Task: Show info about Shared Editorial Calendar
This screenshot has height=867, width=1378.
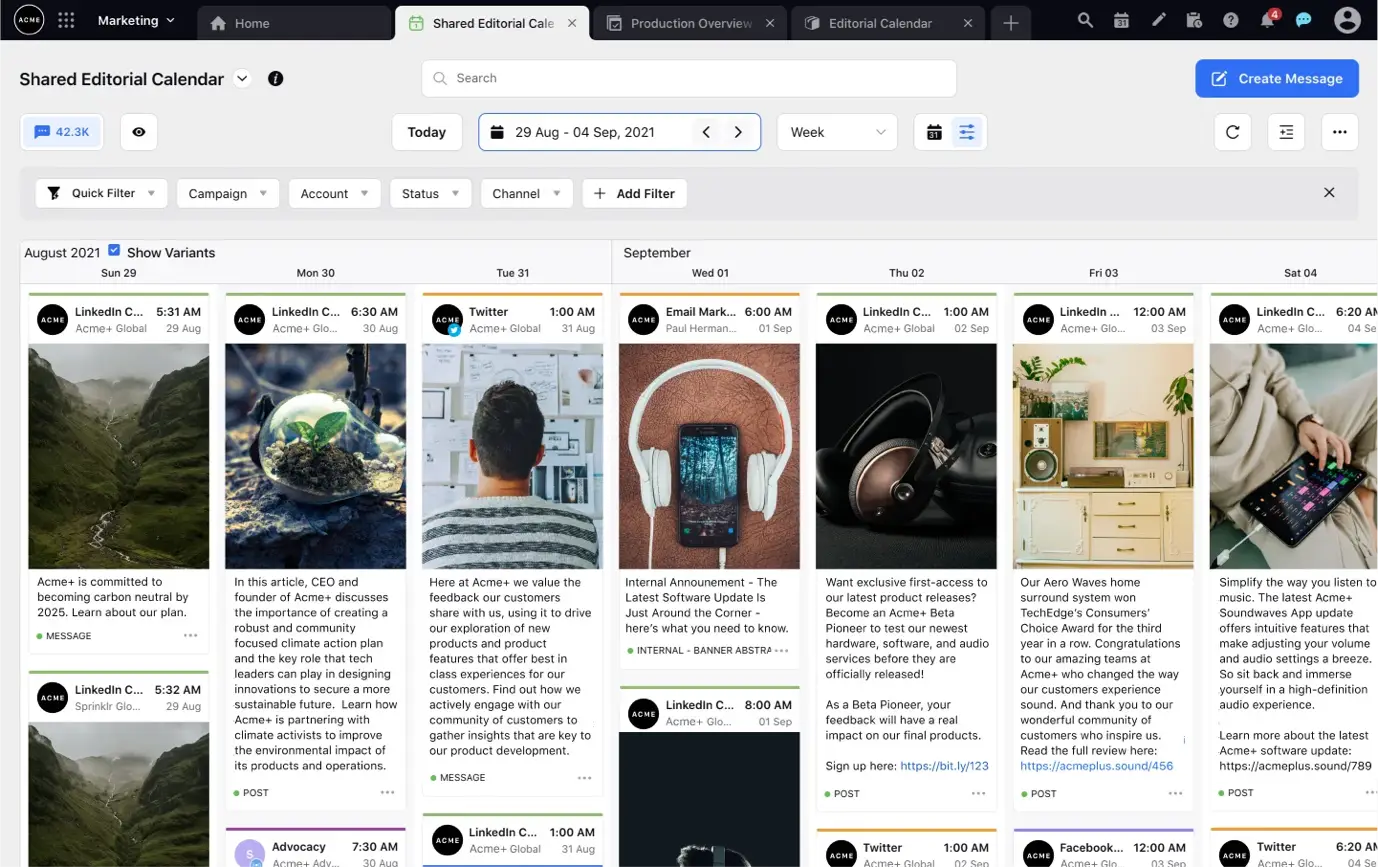Action: [x=276, y=78]
